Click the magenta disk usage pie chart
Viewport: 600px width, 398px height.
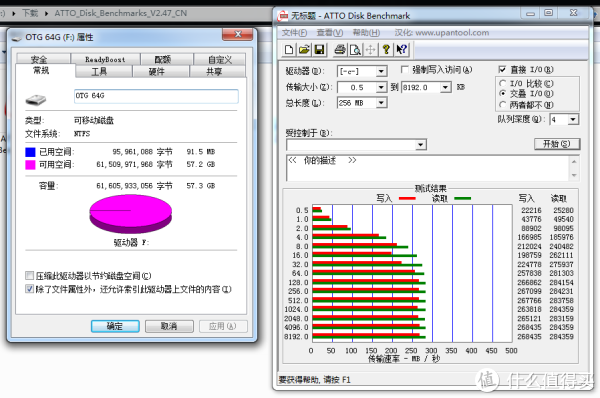pyautogui.click(x=130, y=214)
